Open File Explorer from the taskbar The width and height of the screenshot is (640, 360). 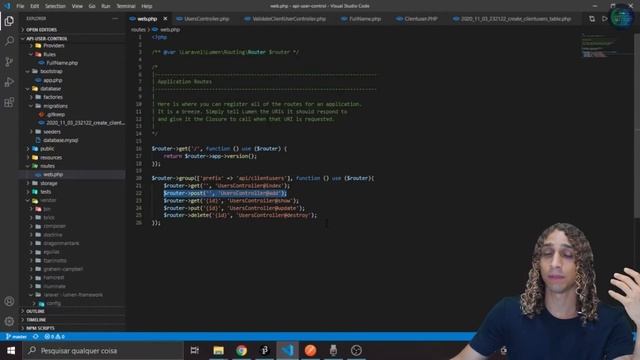point(218,351)
